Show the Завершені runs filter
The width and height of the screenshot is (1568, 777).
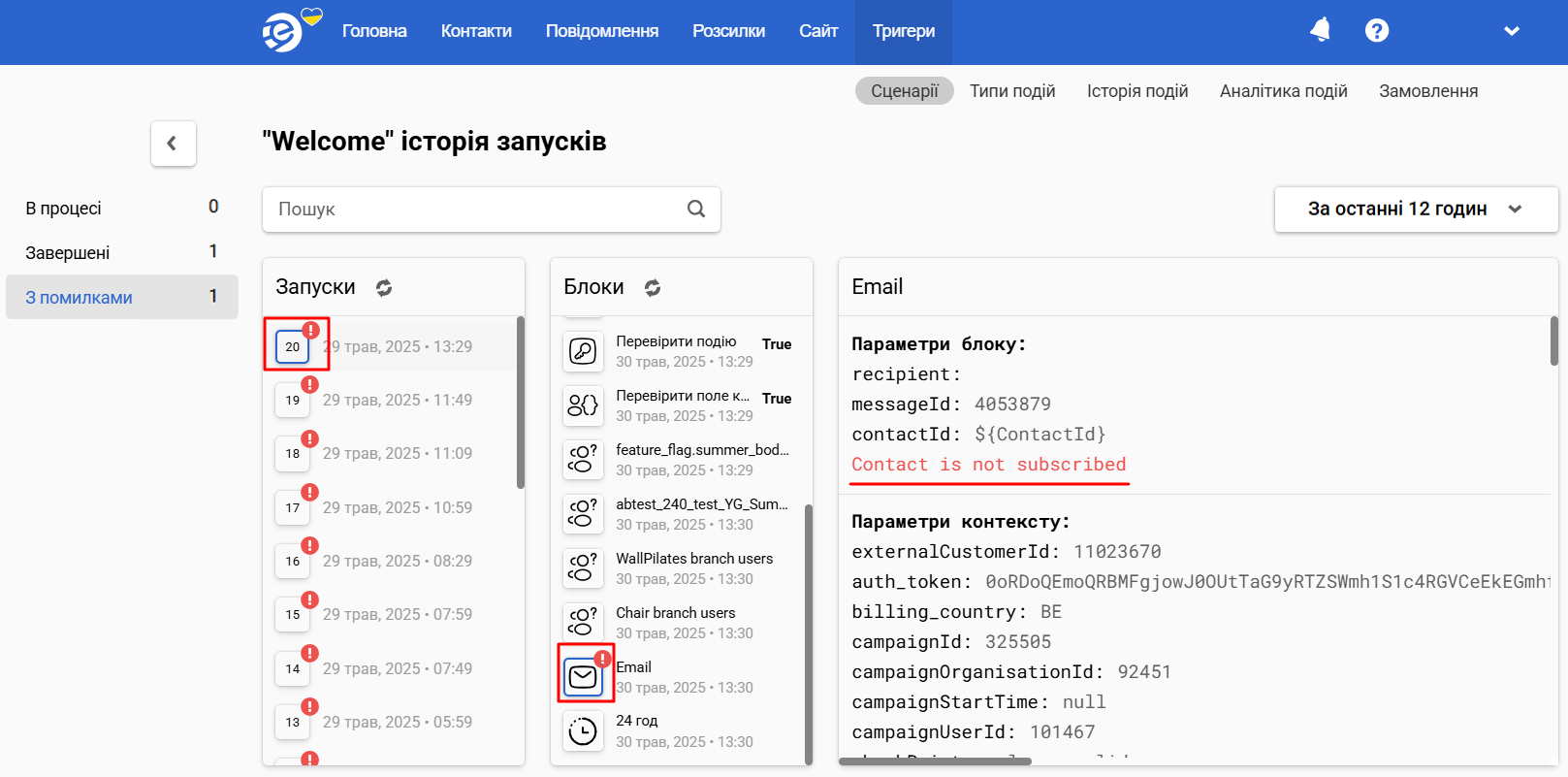pyautogui.click(x=122, y=252)
